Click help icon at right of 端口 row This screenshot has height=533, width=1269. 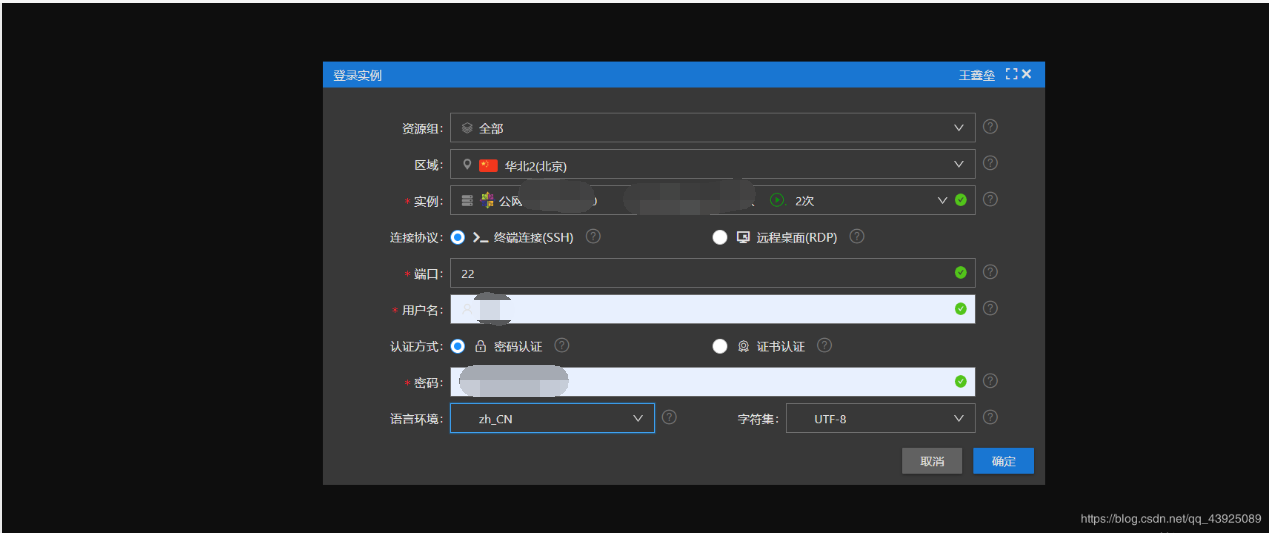pyautogui.click(x=990, y=271)
